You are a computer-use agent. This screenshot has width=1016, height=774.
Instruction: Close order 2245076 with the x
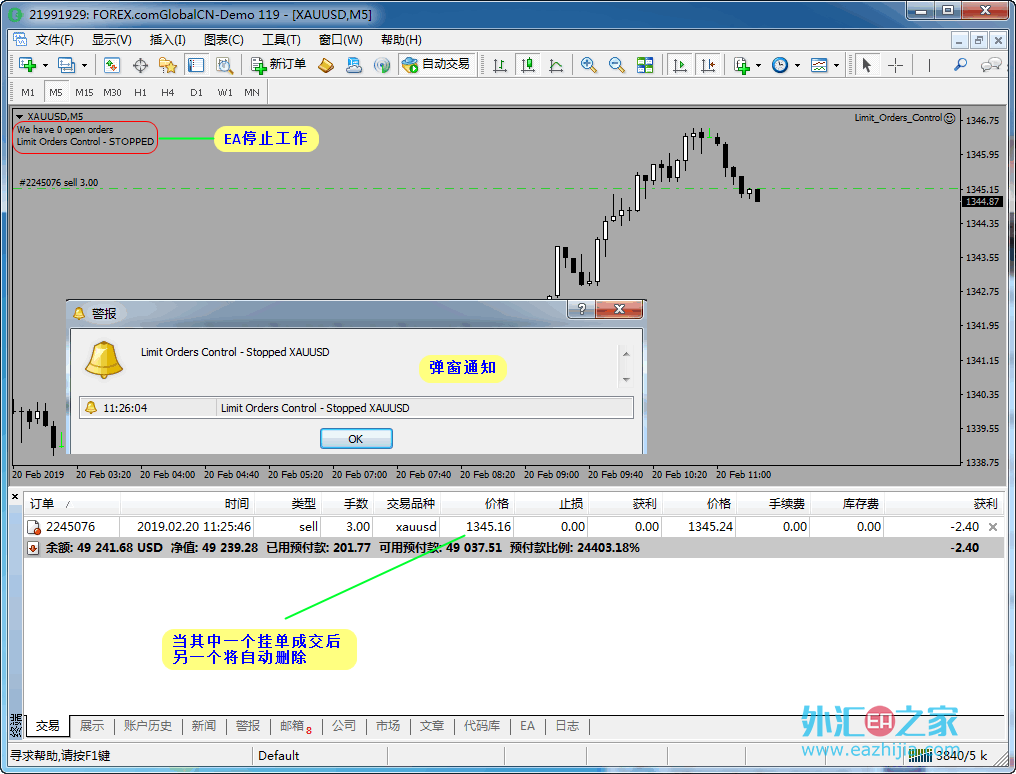pyautogui.click(x=993, y=527)
